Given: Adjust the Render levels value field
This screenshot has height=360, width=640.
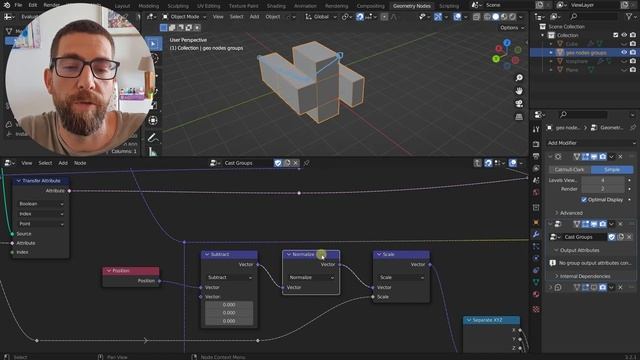Looking at the screenshot, I should [x=603, y=189].
